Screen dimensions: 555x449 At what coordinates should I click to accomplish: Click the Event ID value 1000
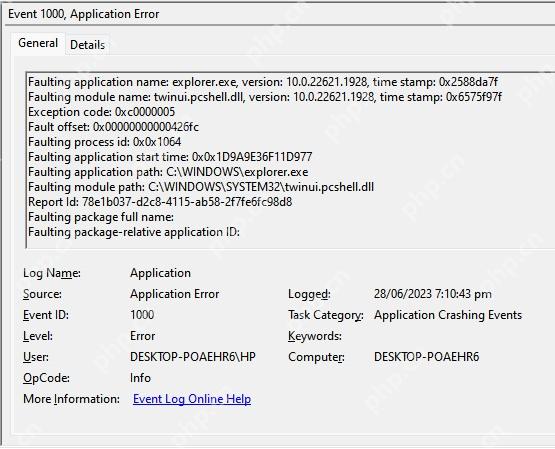pyautogui.click(x=142, y=315)
